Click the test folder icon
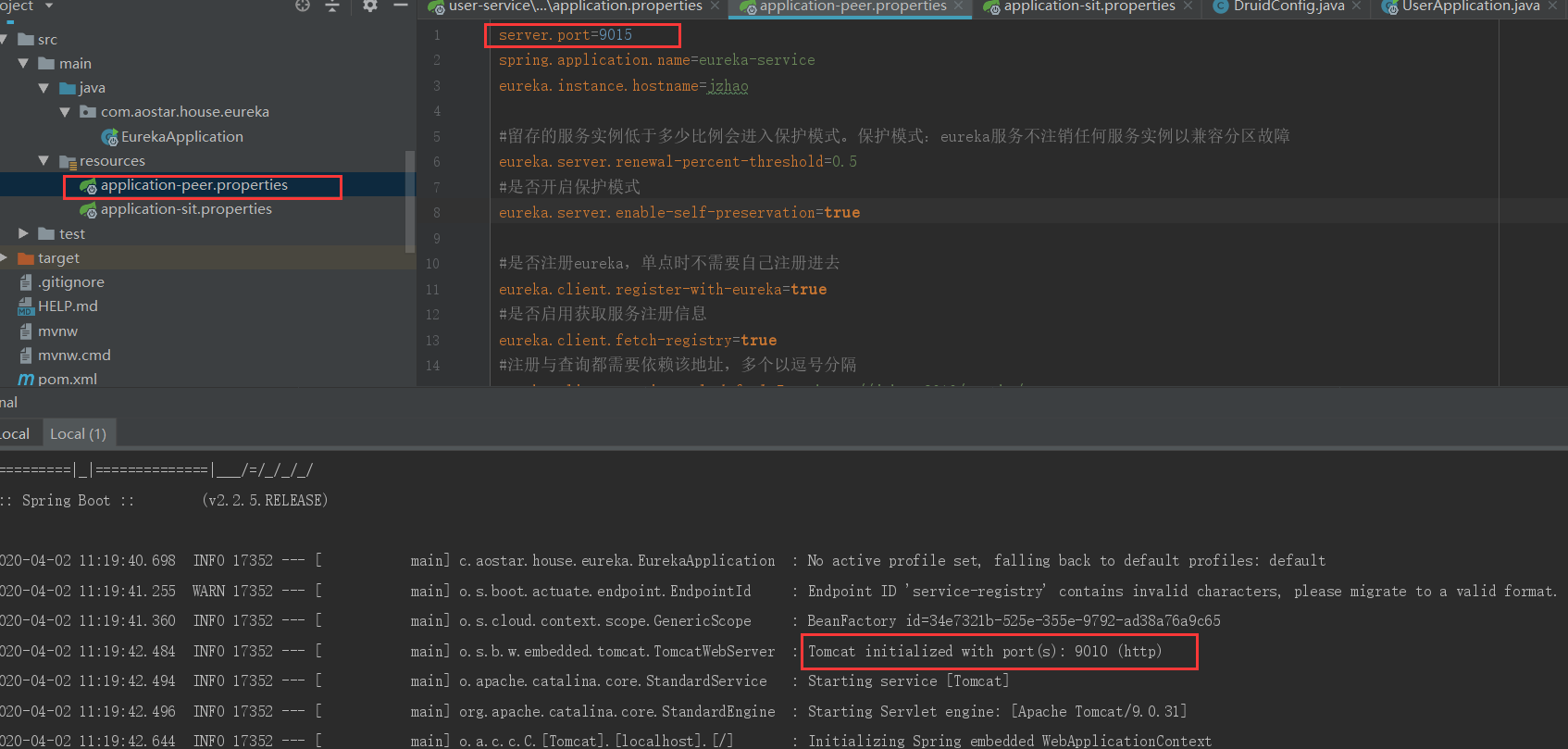Image resolution: width=1568 pixels, height=749 pixels. (x=46, y=234)
